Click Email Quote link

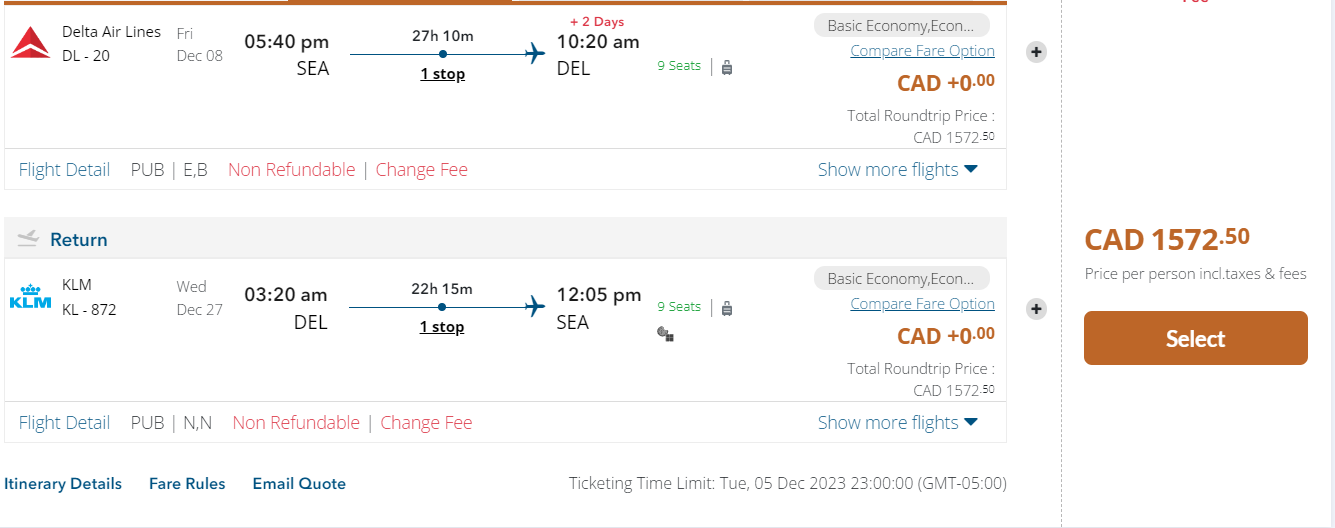point(299,484)
